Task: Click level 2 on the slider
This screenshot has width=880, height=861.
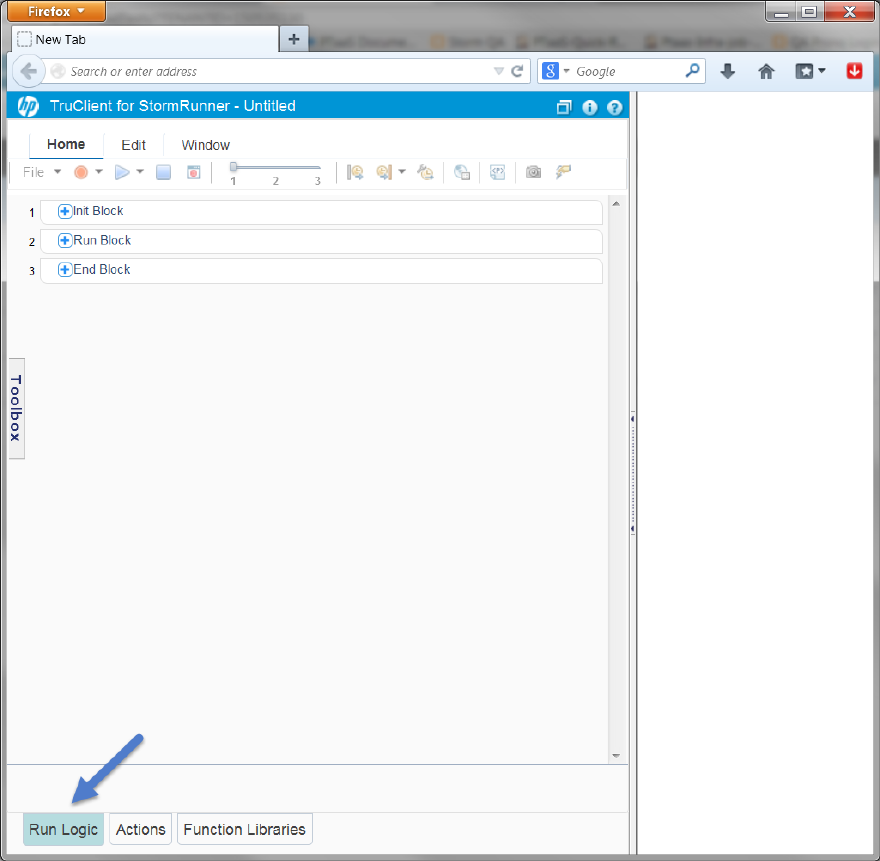Action: tap(276, 181)
